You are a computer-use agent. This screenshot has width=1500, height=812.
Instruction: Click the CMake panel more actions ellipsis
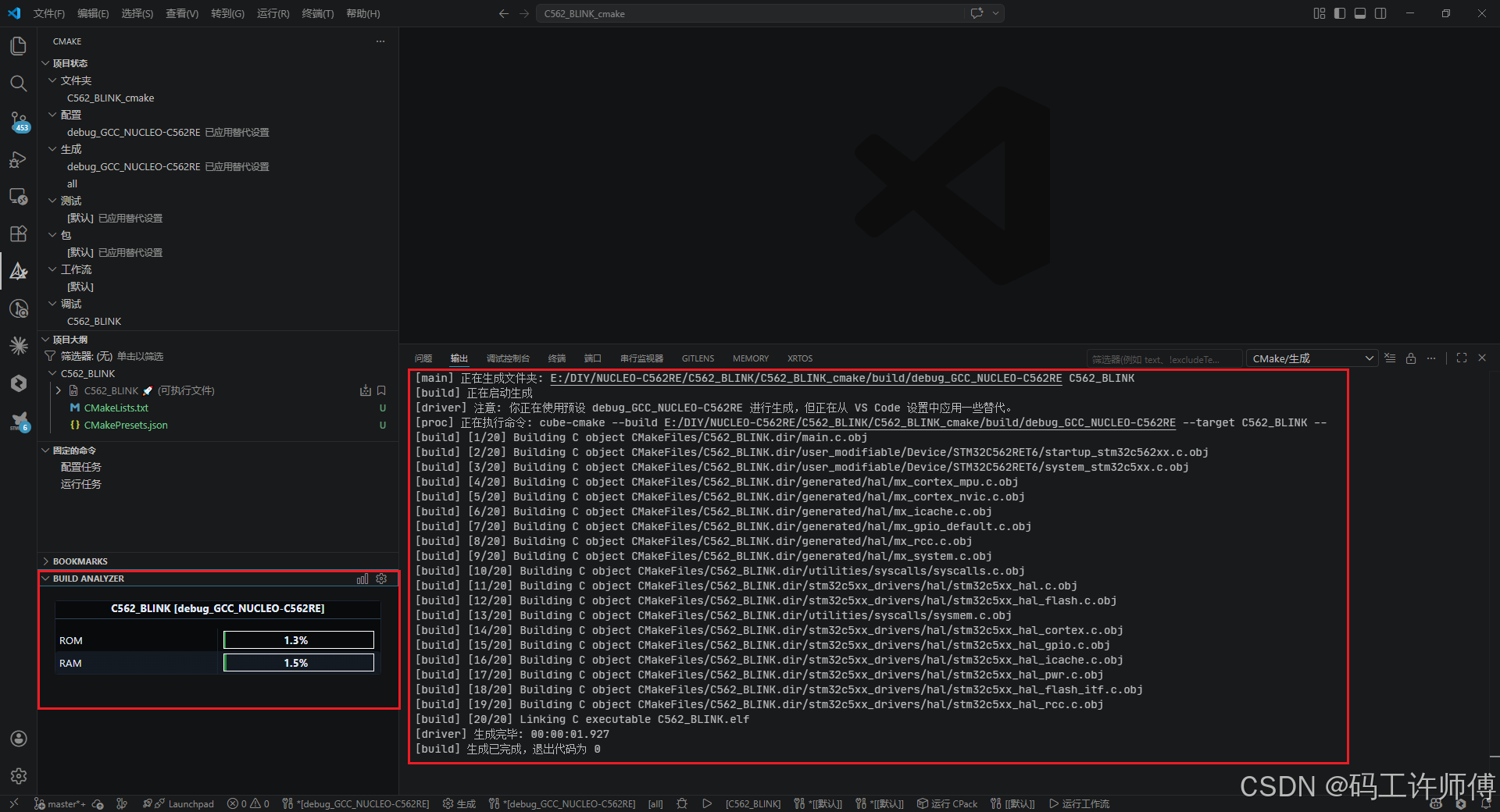pos(380,41)
